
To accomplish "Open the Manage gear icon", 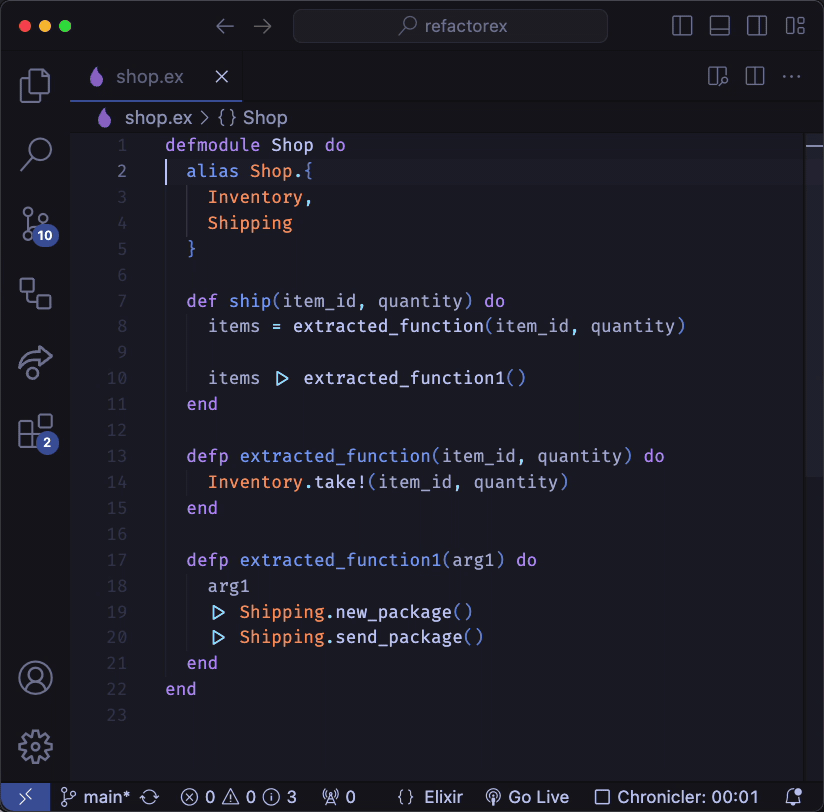I will [35, 746].
